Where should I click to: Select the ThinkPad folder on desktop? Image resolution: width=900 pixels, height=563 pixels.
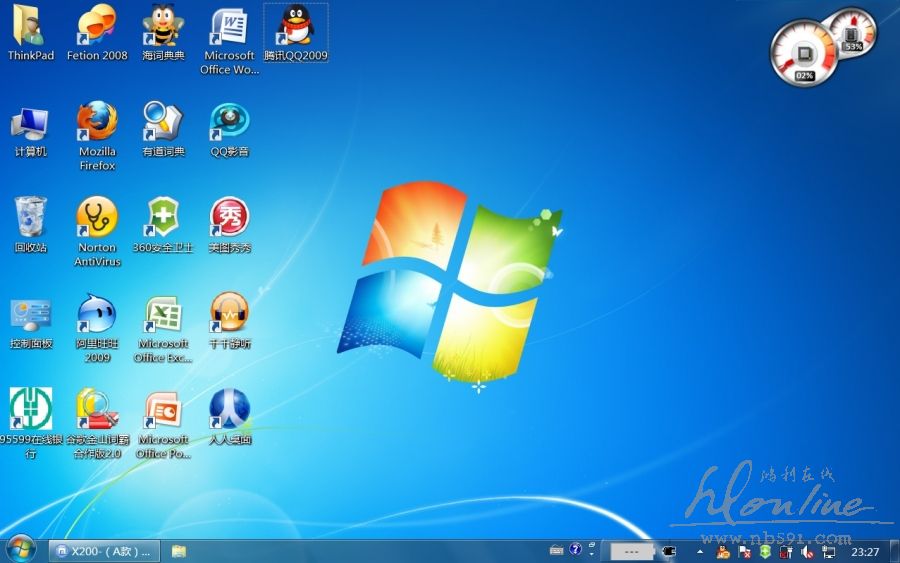click(30, 26)
